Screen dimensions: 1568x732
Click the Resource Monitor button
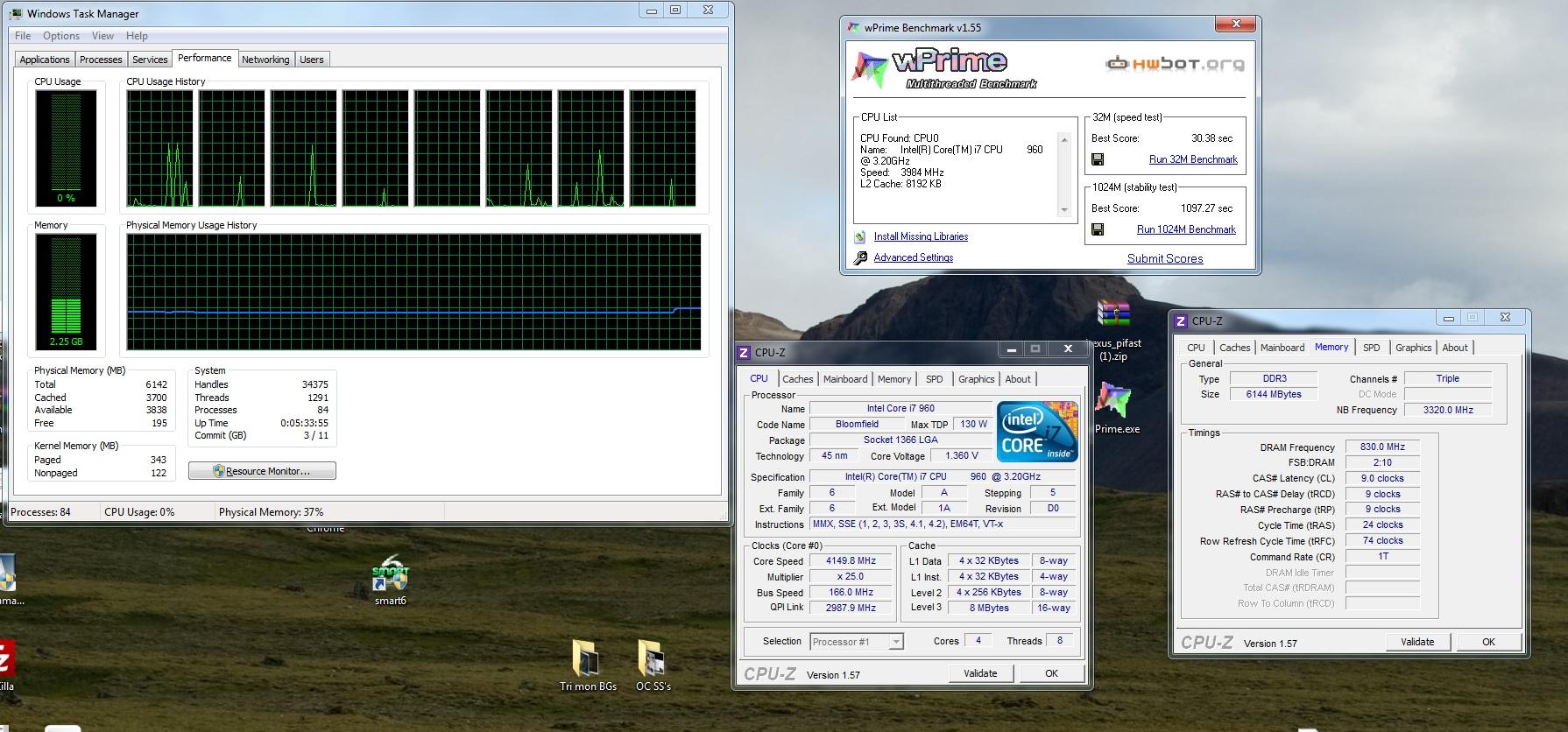pyautogui.click(x=262, y=471)
